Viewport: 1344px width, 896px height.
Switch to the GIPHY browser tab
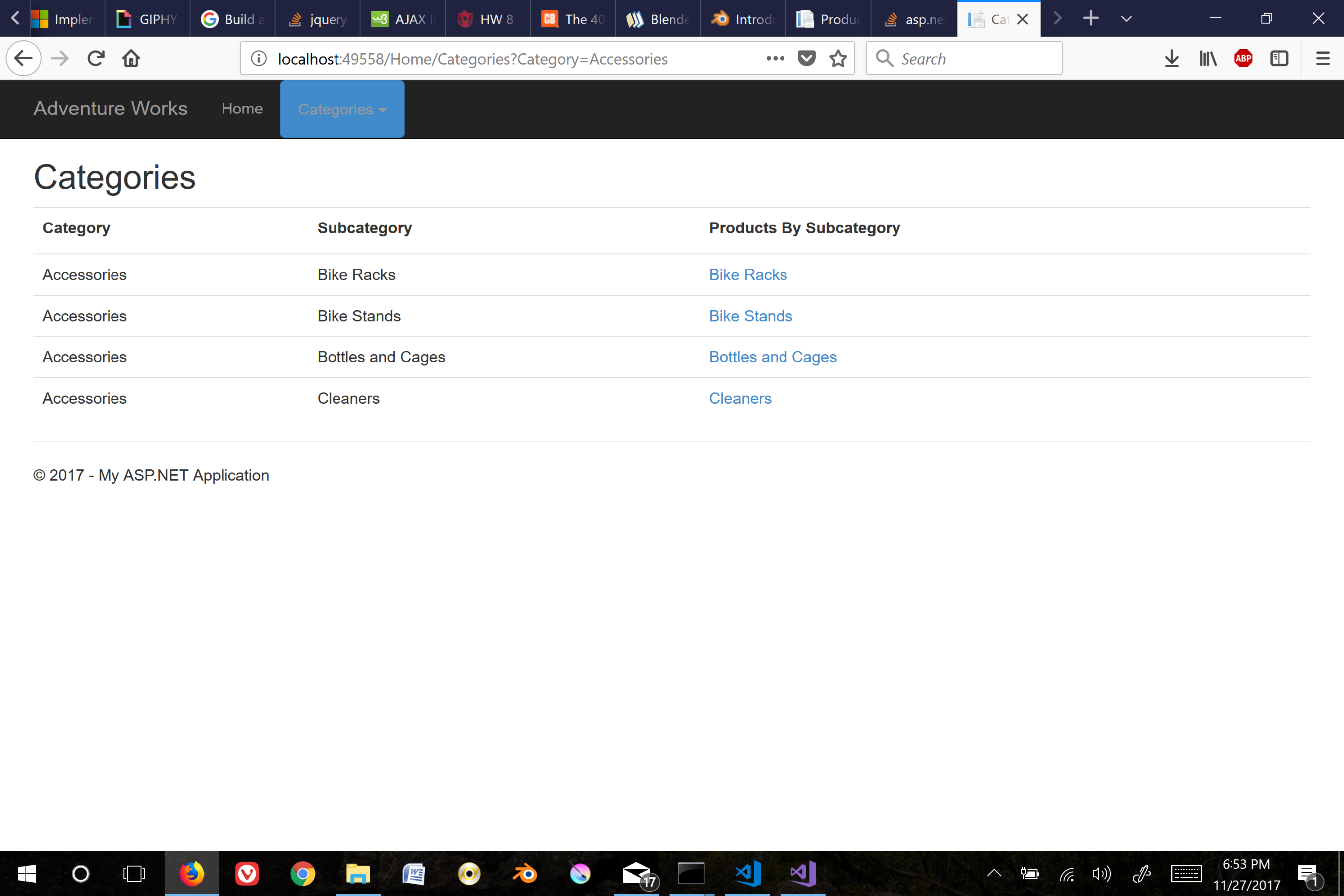pos(147,19)
